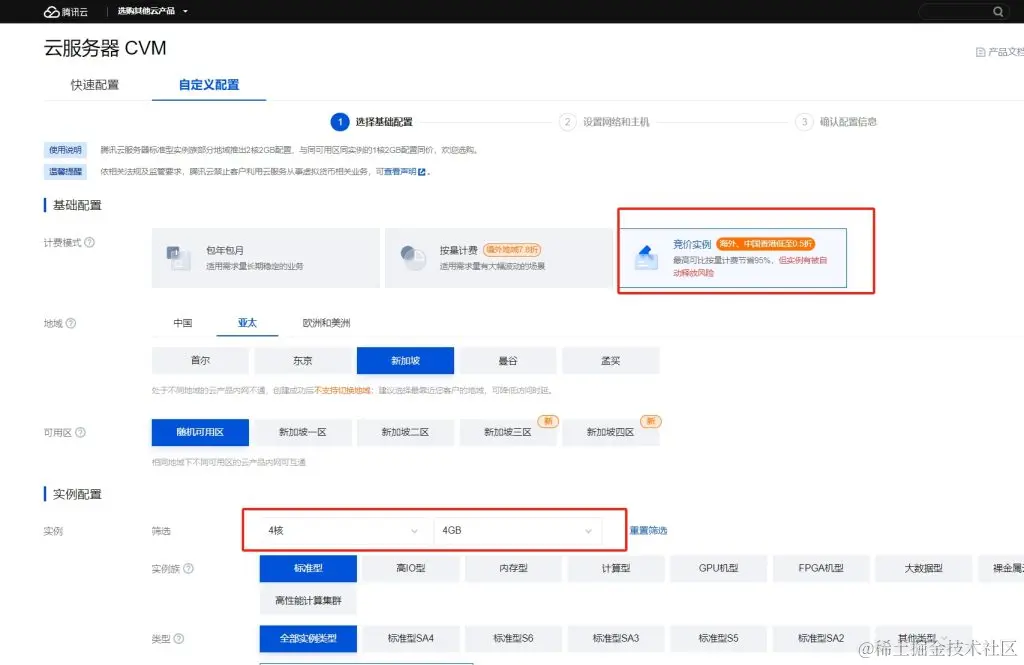Click the help icon next to 可用区
The image size is (1024, 665).
80,432
